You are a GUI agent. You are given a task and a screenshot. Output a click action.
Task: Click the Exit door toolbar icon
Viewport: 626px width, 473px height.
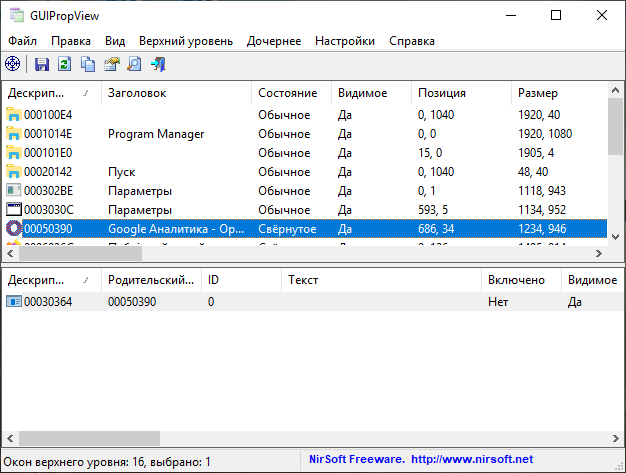tap(158, 64)
